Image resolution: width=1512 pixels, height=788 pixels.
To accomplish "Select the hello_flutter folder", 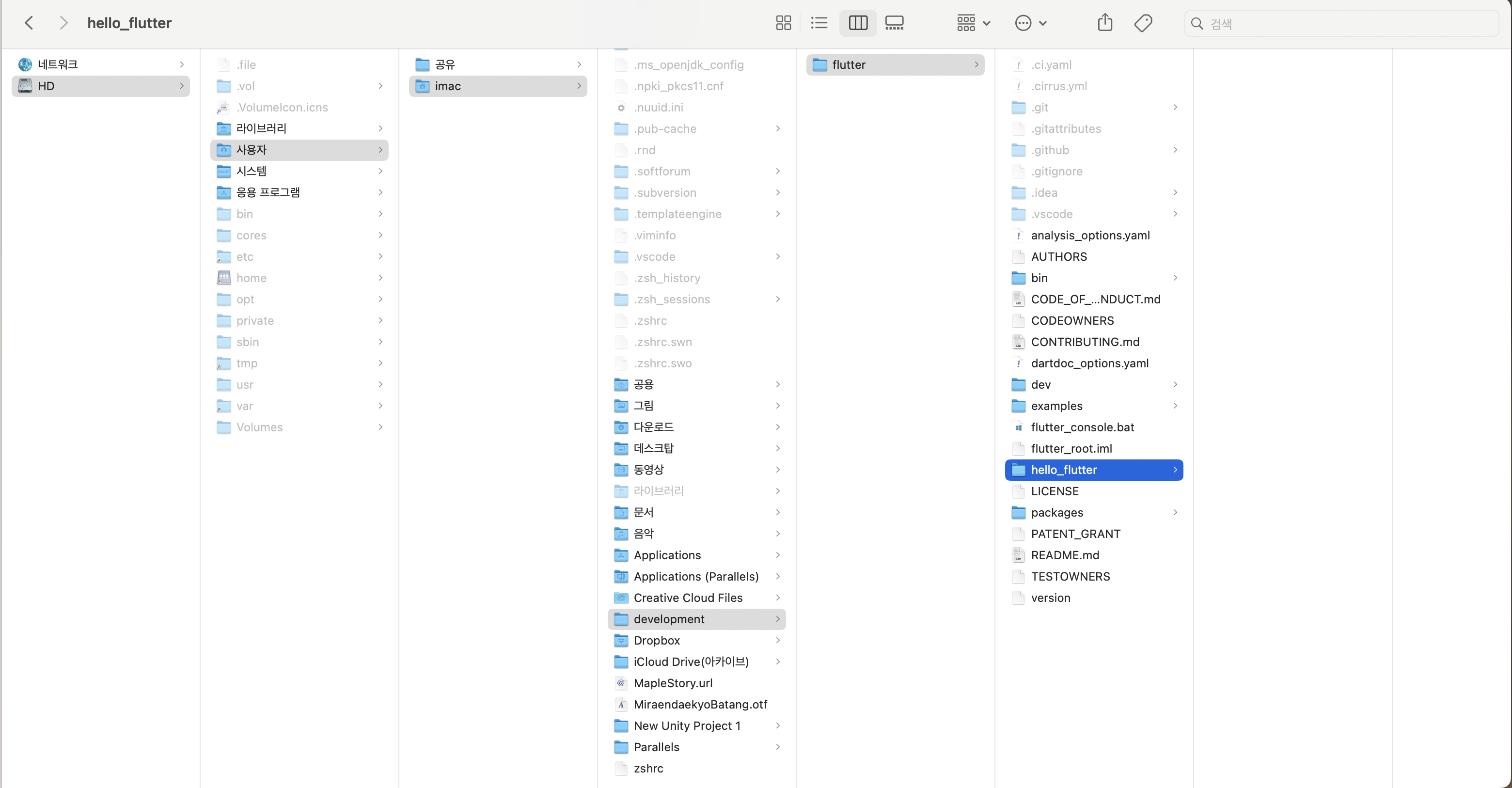I will (1094, 470).
